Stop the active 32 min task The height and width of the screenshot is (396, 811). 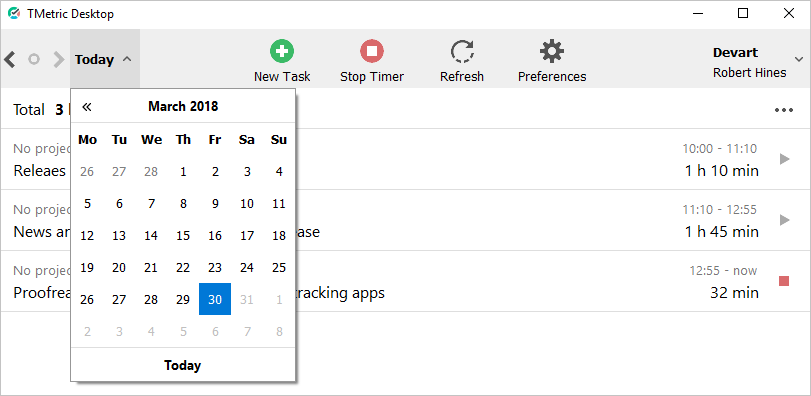tap(784, 281)
